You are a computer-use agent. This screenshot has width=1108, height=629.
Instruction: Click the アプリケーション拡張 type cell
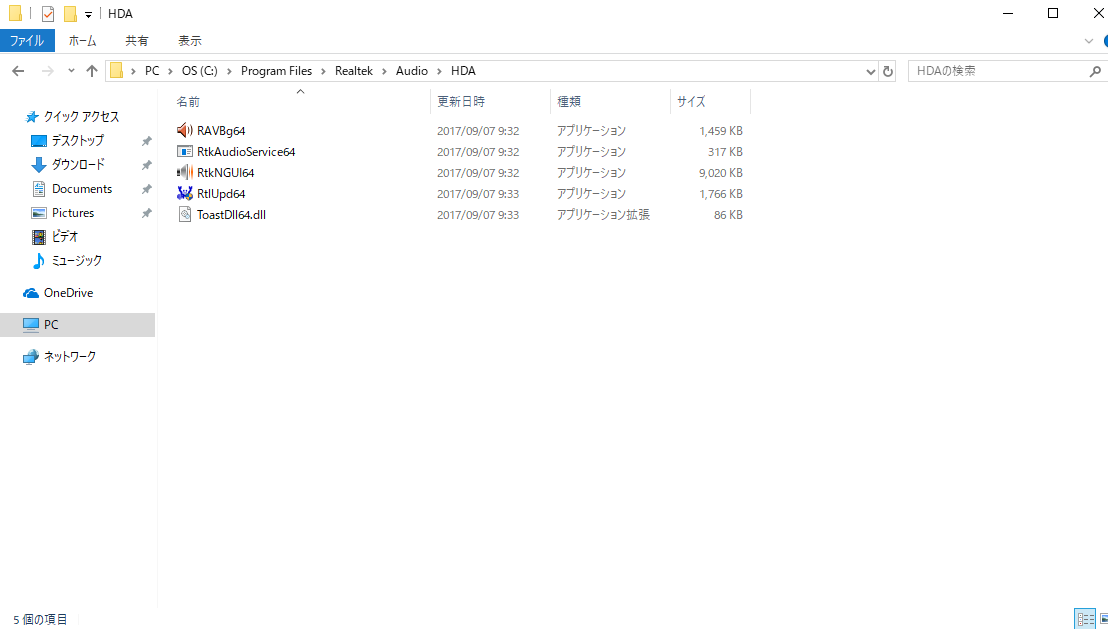point(603,215)
